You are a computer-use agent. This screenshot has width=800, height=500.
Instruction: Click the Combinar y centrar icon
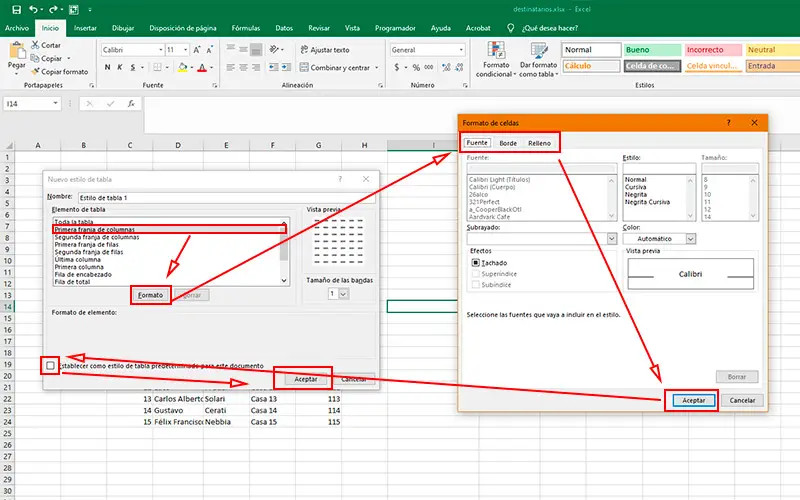[x=303, y=68]
